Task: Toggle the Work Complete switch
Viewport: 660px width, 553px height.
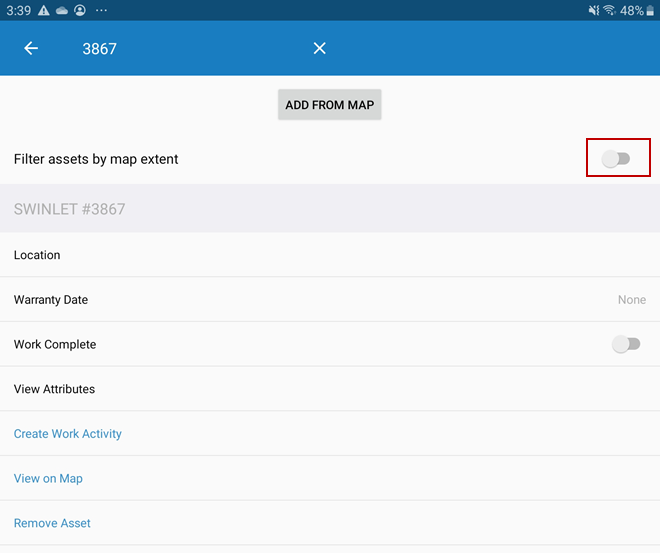Action: (626, 344)
